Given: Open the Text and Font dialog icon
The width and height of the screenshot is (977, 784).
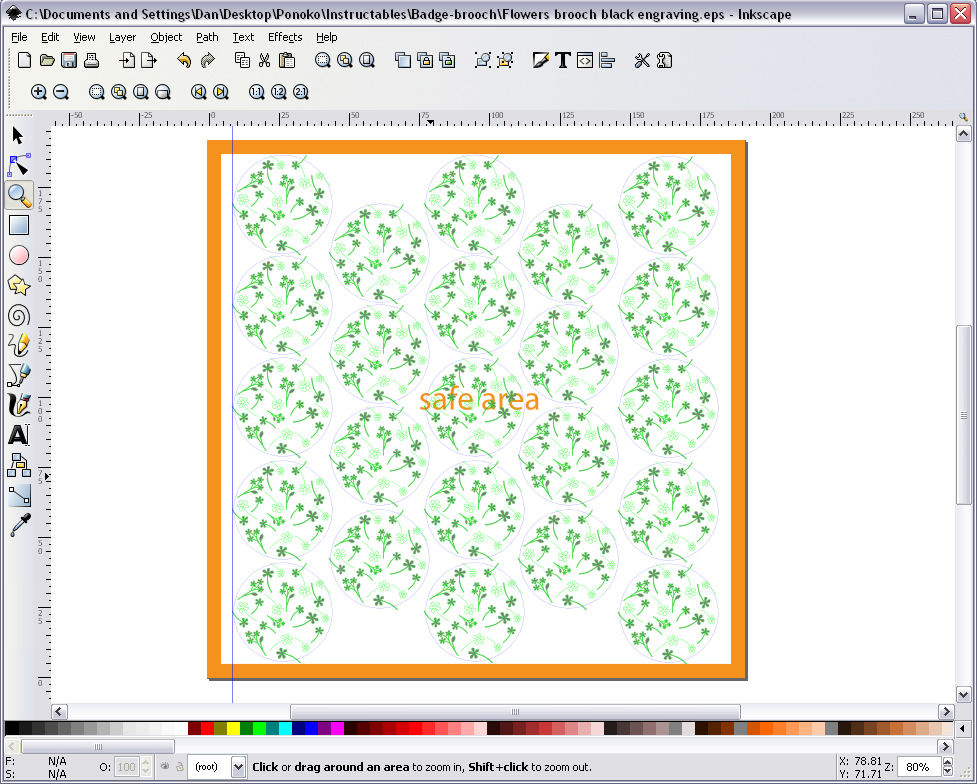Looking at the screenshot, I should 563,60.
